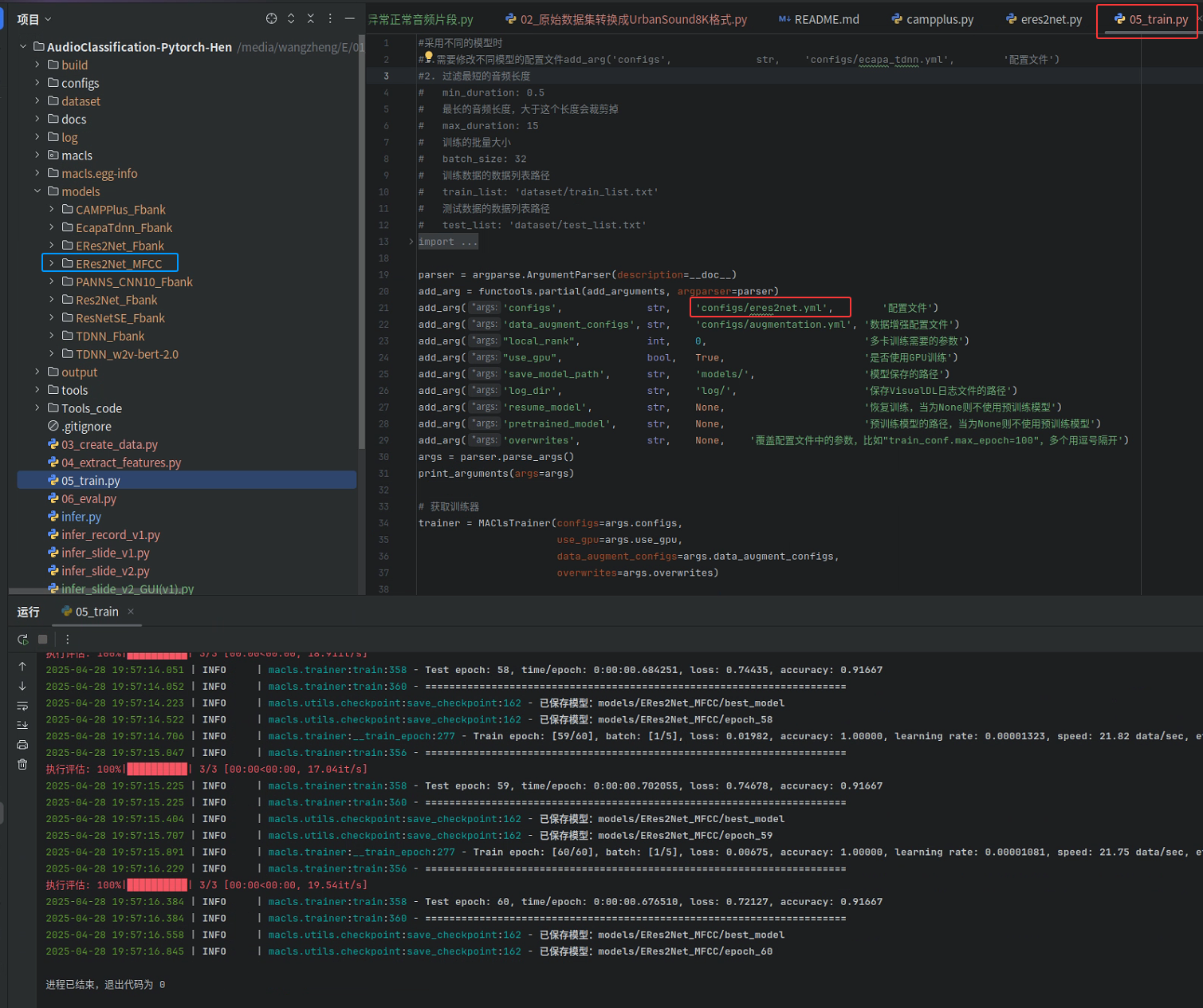
Task: Rerun the 05_train script
Action: pos(23,639)
